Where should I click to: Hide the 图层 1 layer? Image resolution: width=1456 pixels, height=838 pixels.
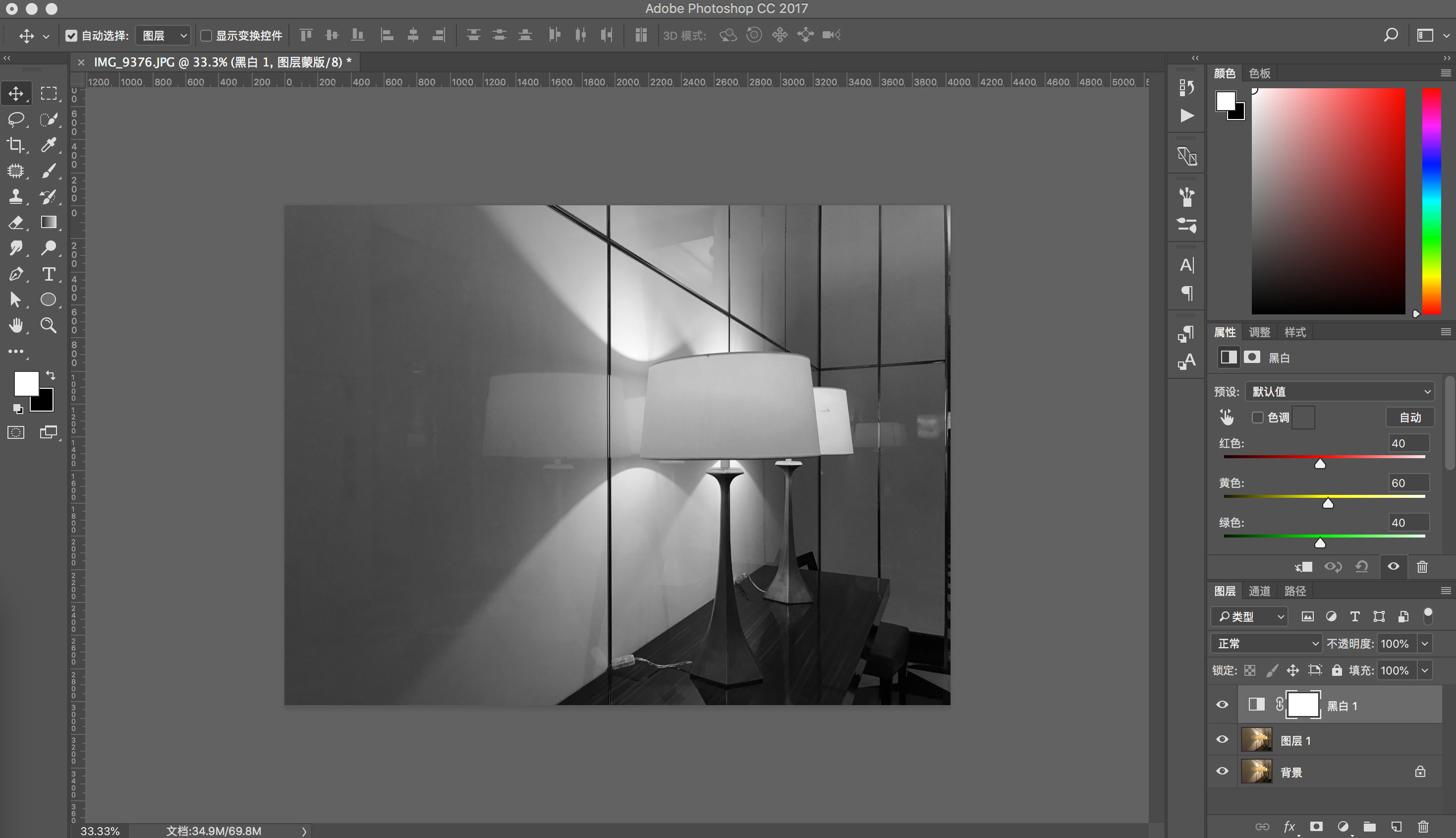tap(1223, 740)
